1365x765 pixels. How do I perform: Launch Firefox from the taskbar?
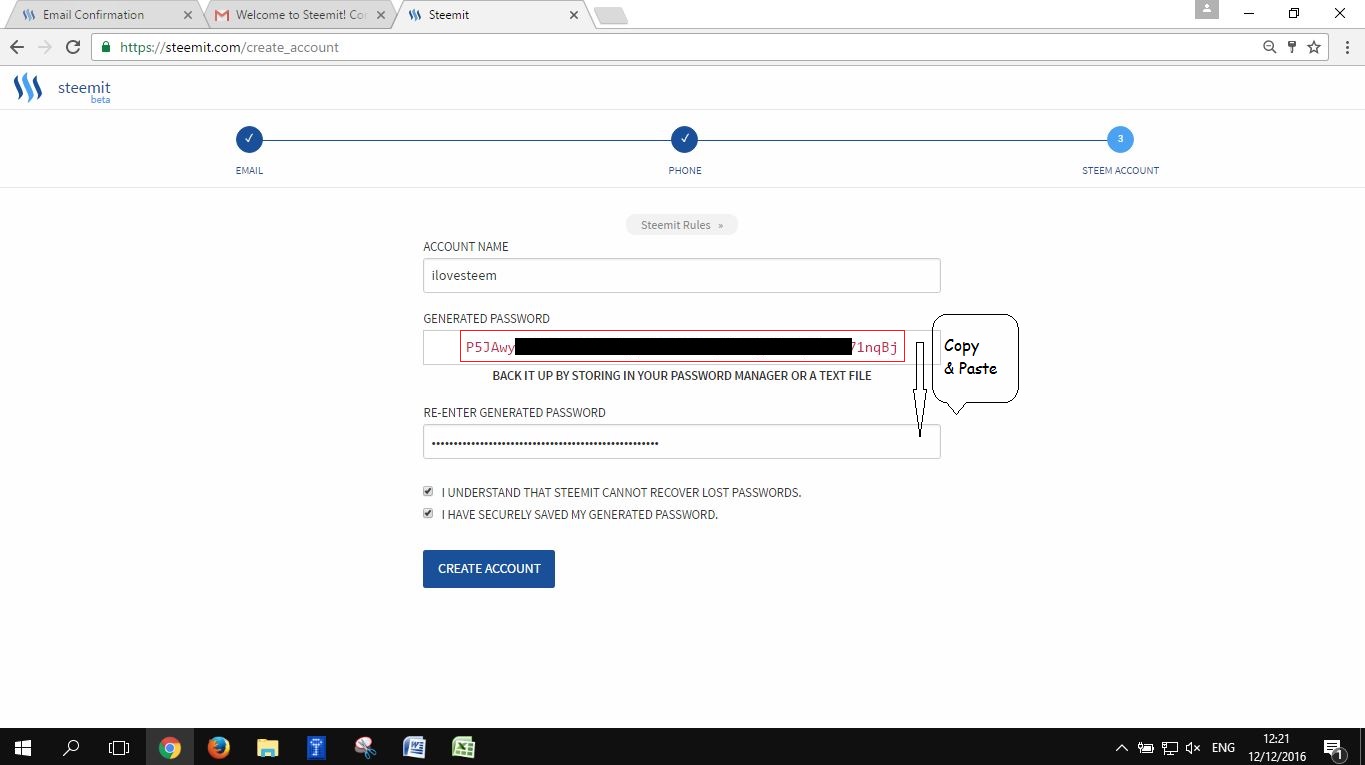219,747
